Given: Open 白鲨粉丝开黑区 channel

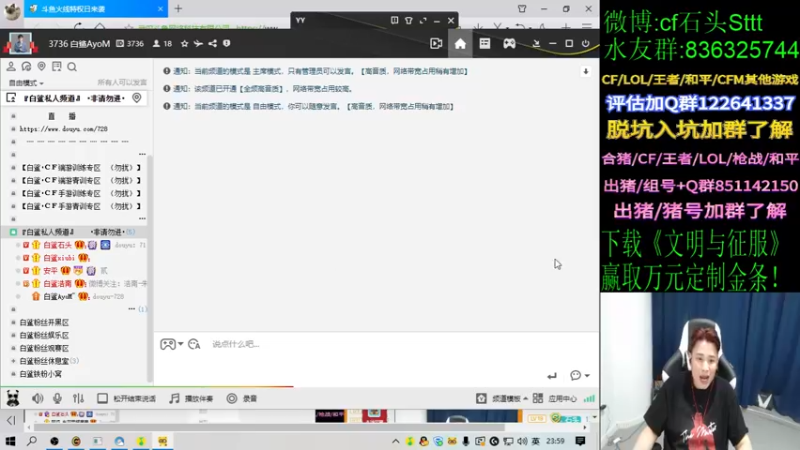Looking at the screenshot, I should click(44, 322).
